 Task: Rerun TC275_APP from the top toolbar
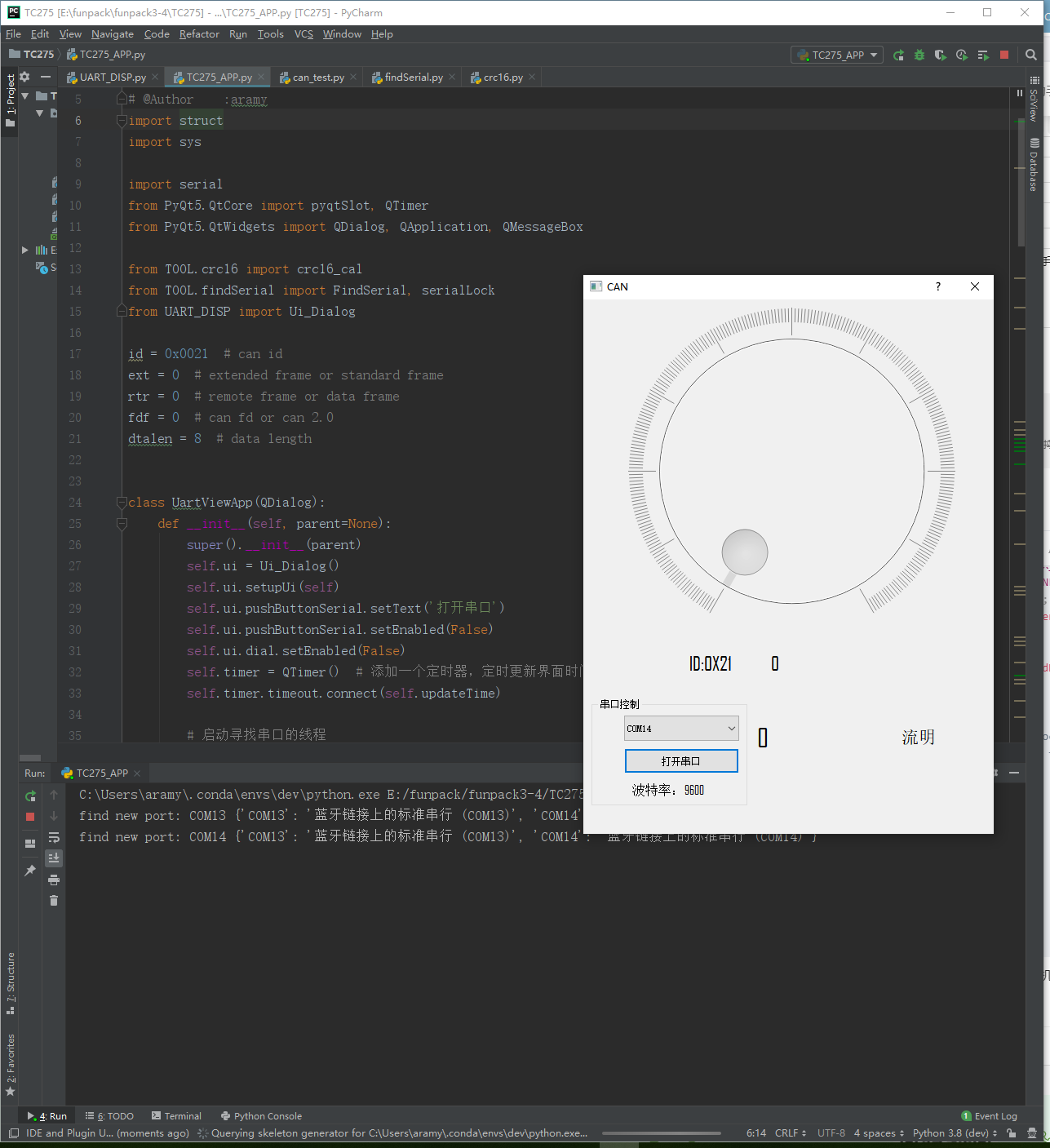[898, 55]
